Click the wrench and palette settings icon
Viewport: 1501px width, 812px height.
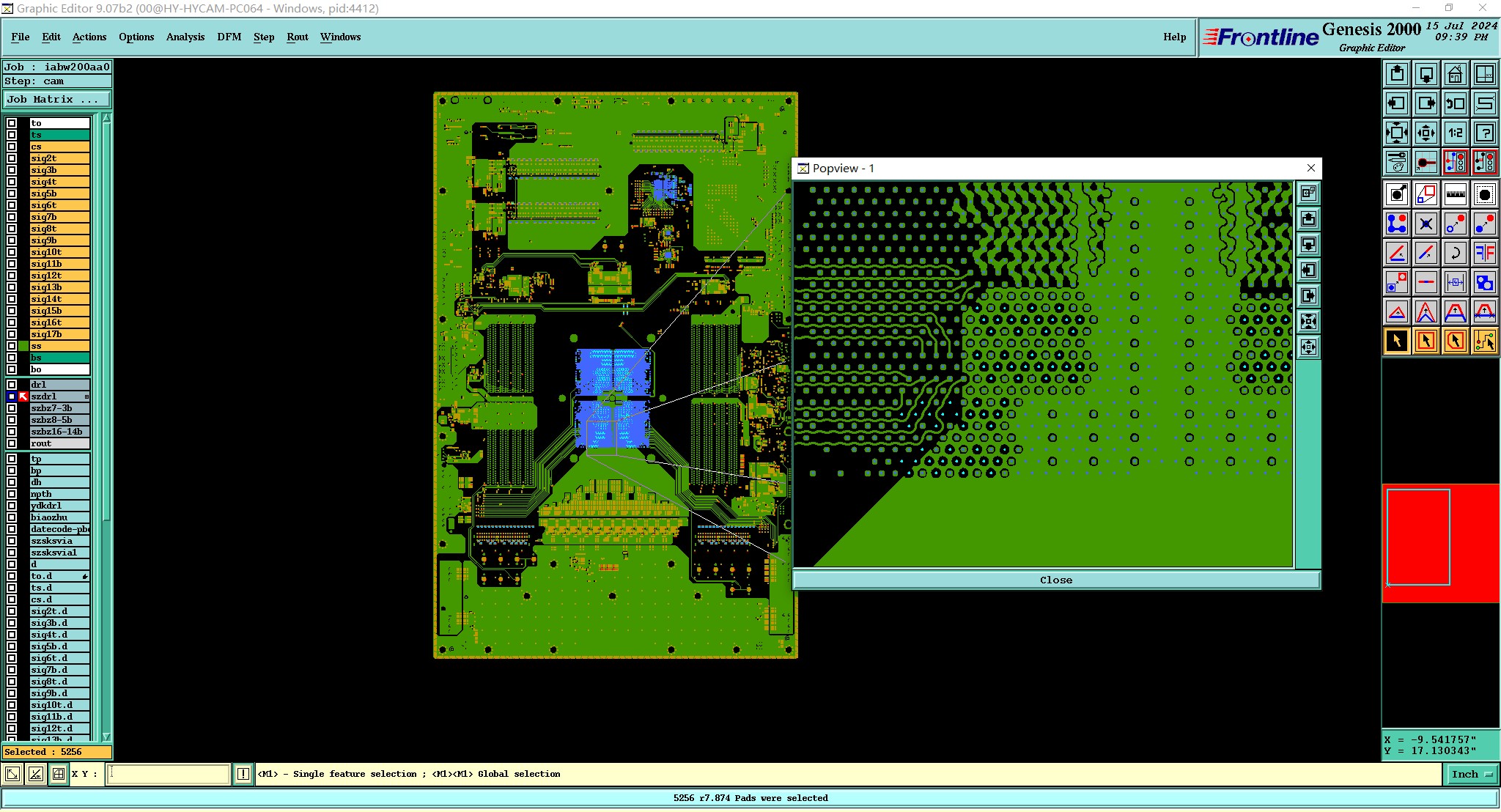1397,162
